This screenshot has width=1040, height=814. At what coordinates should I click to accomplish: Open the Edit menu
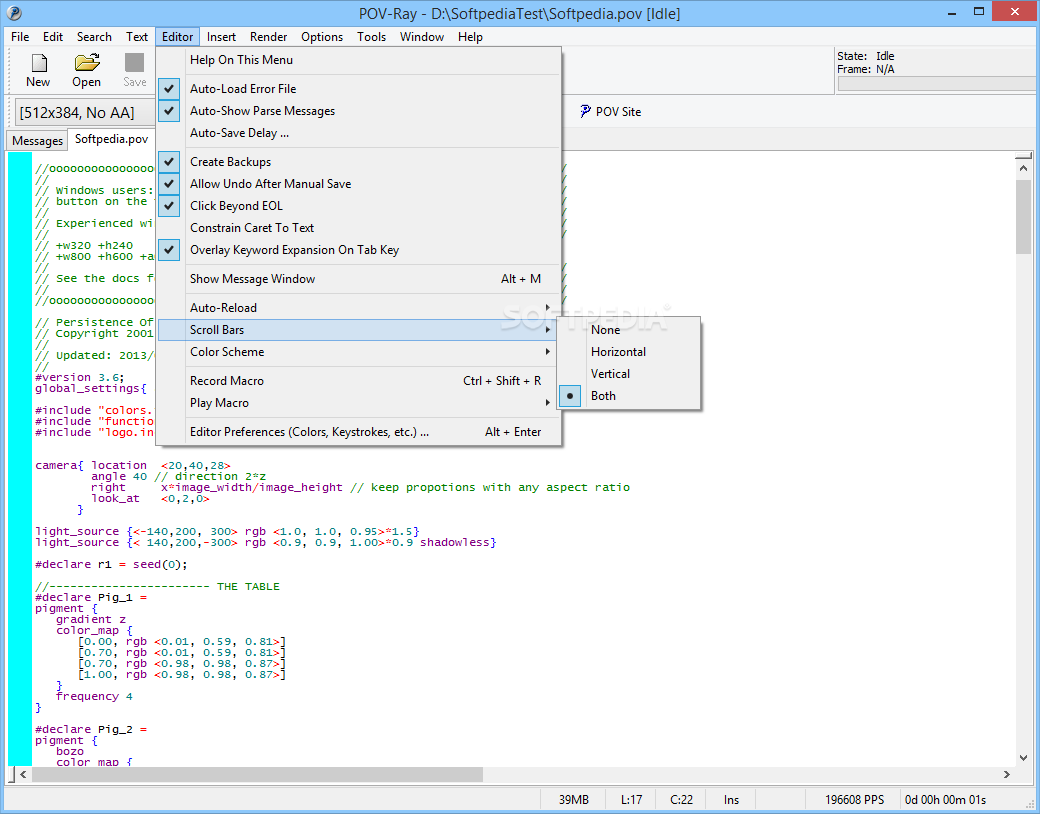[53, 36]
